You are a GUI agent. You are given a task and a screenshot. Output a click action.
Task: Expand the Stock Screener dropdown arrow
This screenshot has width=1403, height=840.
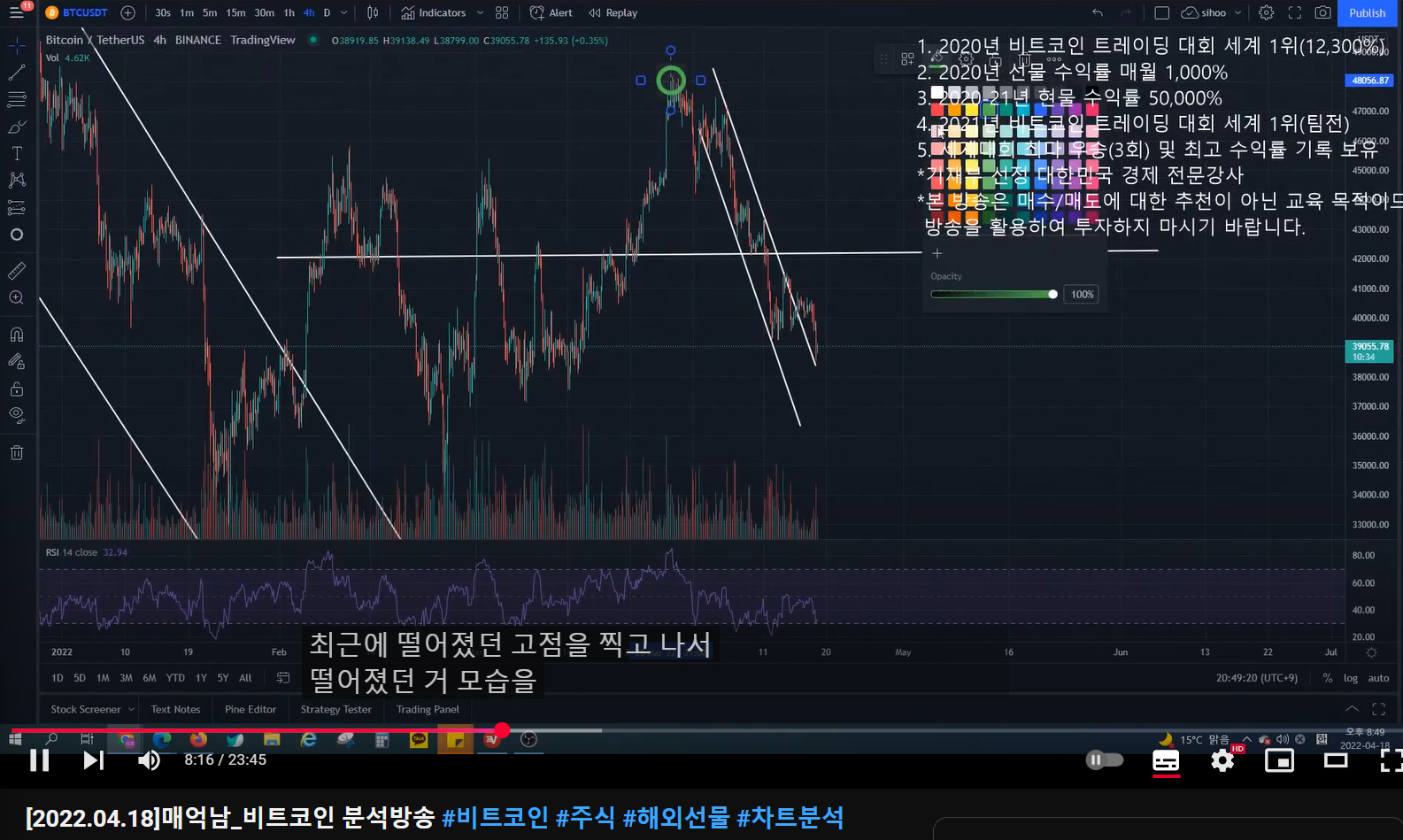pos(131,709)
